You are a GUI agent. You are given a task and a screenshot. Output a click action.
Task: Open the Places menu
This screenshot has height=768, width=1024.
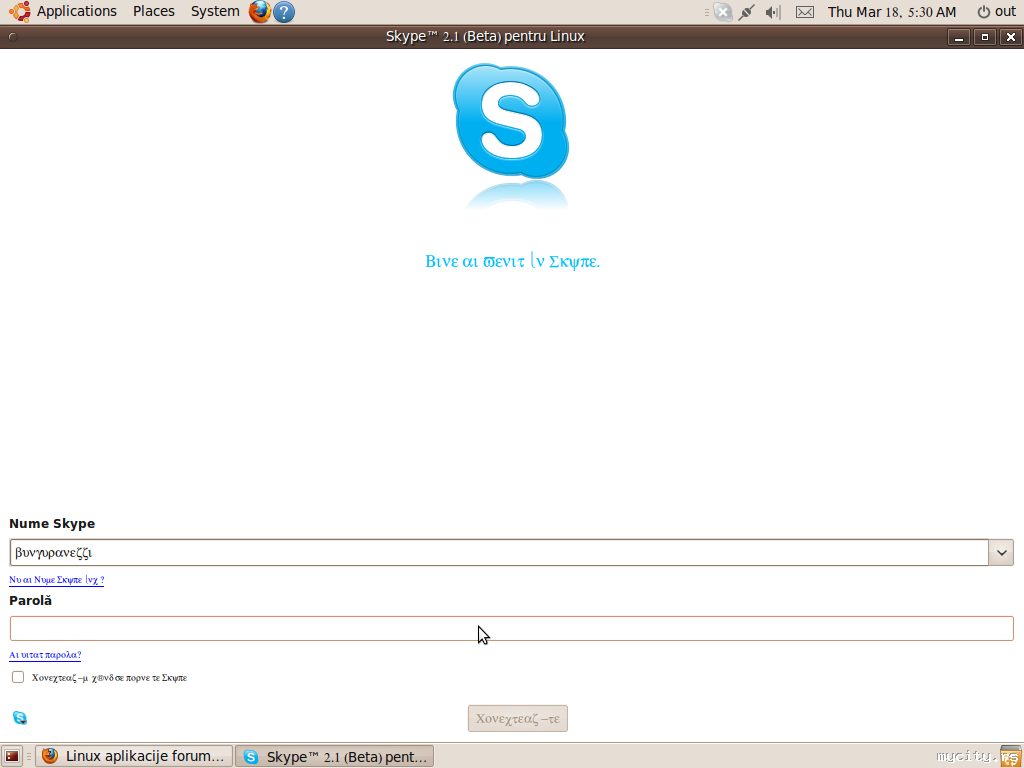coord(153,11)
